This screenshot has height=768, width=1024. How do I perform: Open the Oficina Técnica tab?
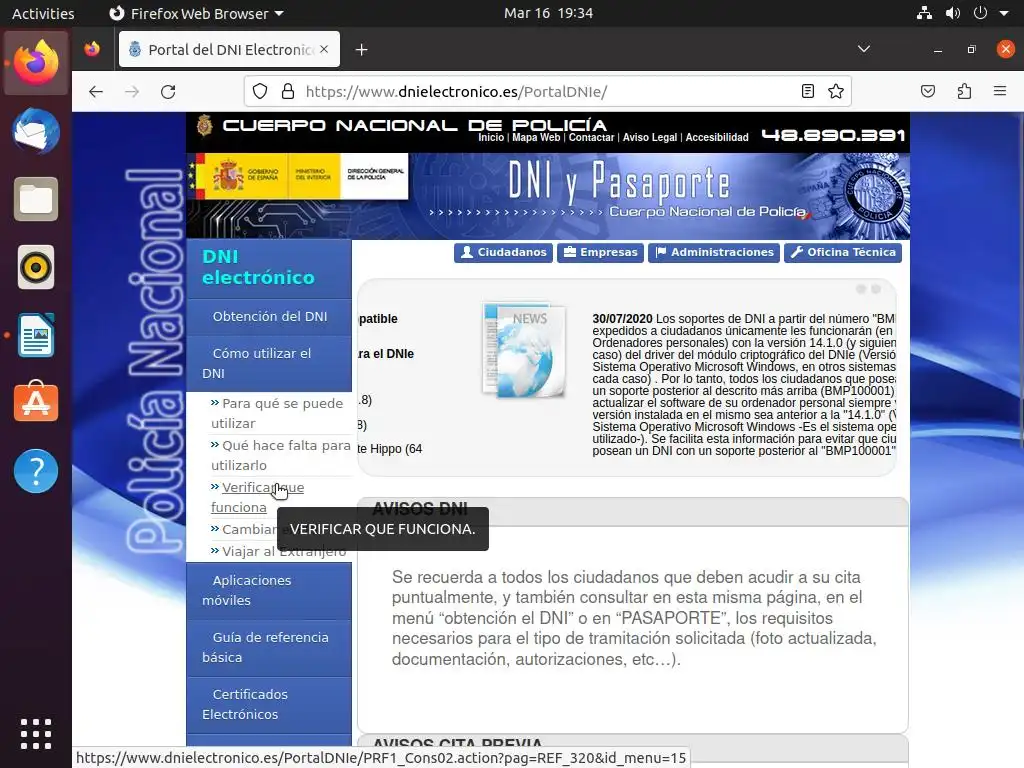point(843,253)
